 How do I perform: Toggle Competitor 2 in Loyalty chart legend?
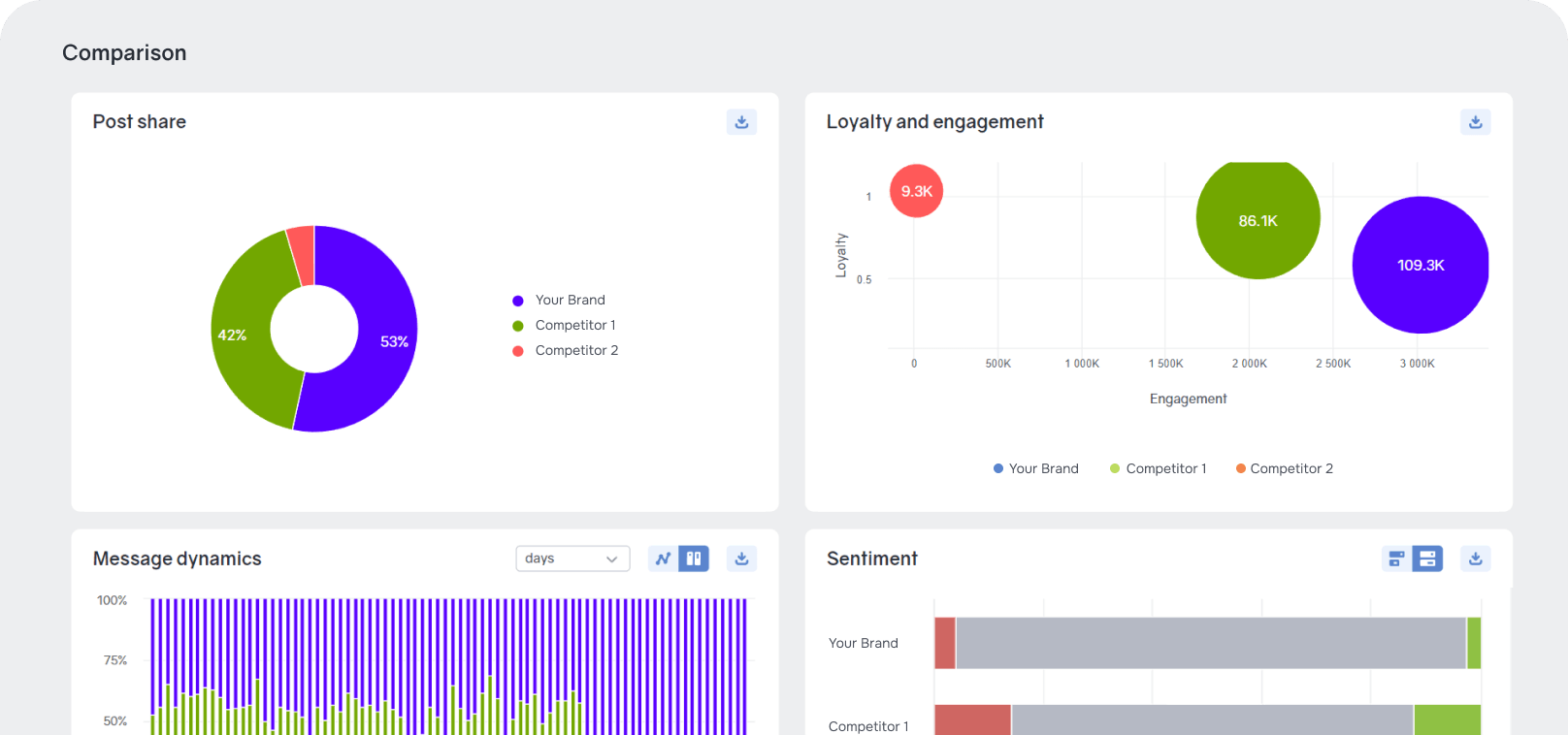click(1284, 468)
